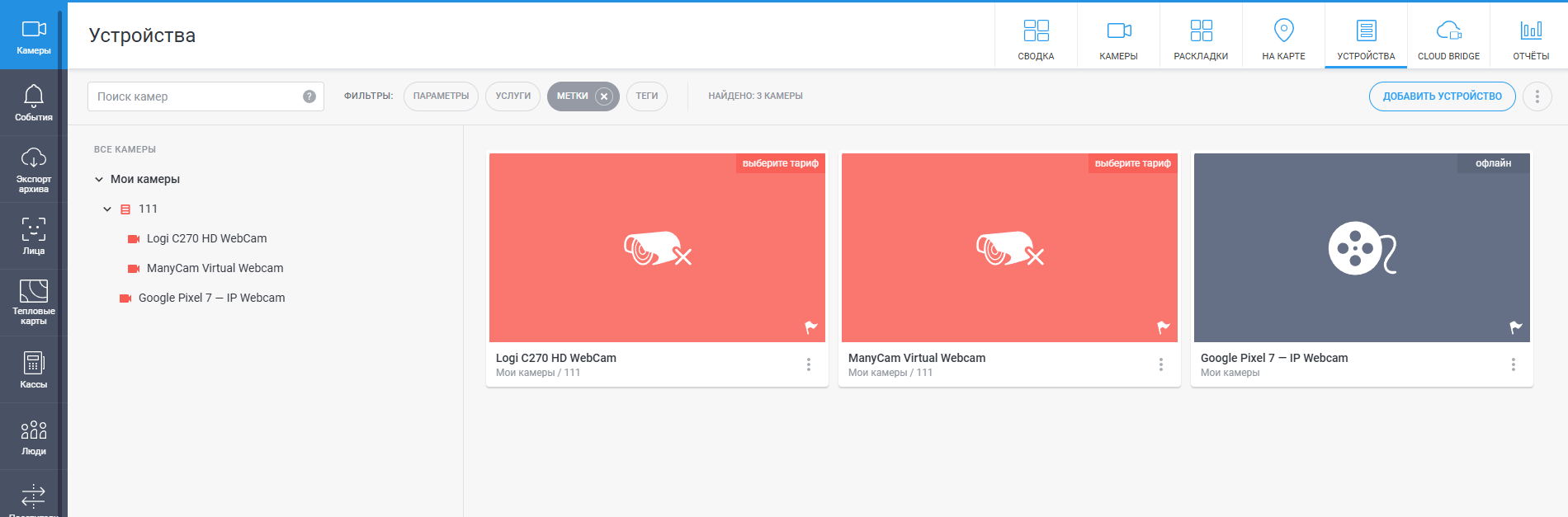Click the Мои камеры path under Google Pixel 7
This screenshot has height=517, width=1568.
click(x=1230, y=373)
